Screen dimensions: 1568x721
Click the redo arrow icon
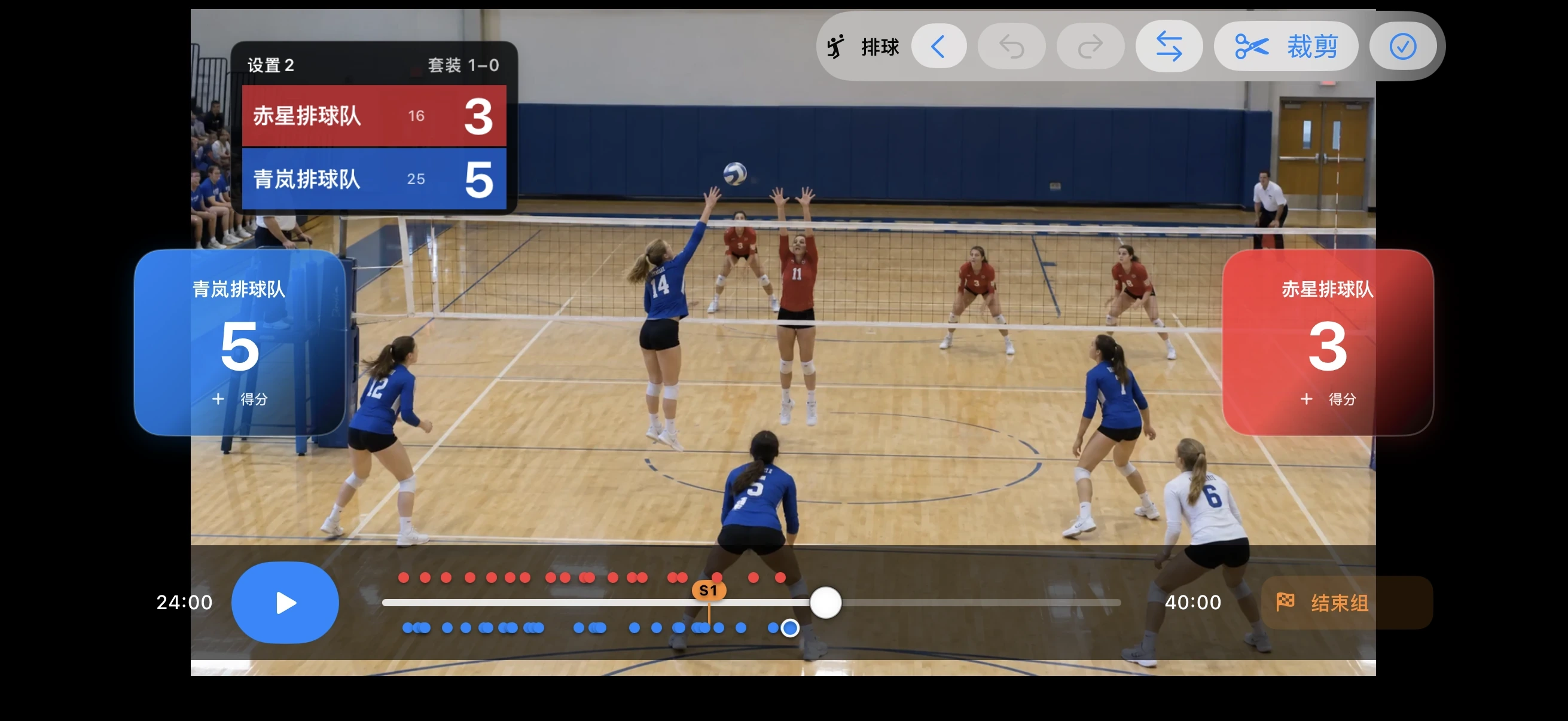(1090, 46)
